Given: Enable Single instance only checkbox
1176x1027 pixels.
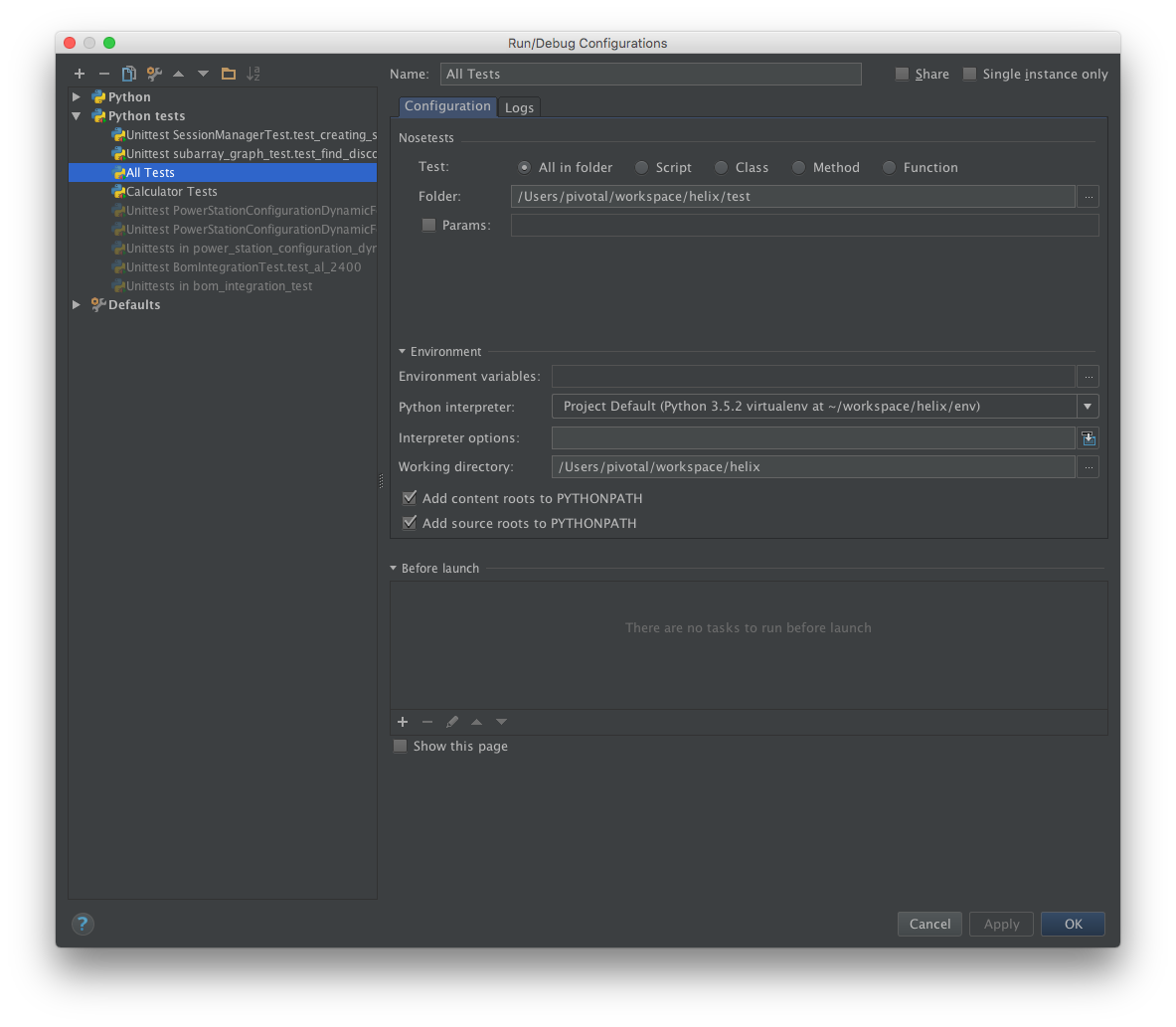Looking at the screenshot, I should 970,74.
